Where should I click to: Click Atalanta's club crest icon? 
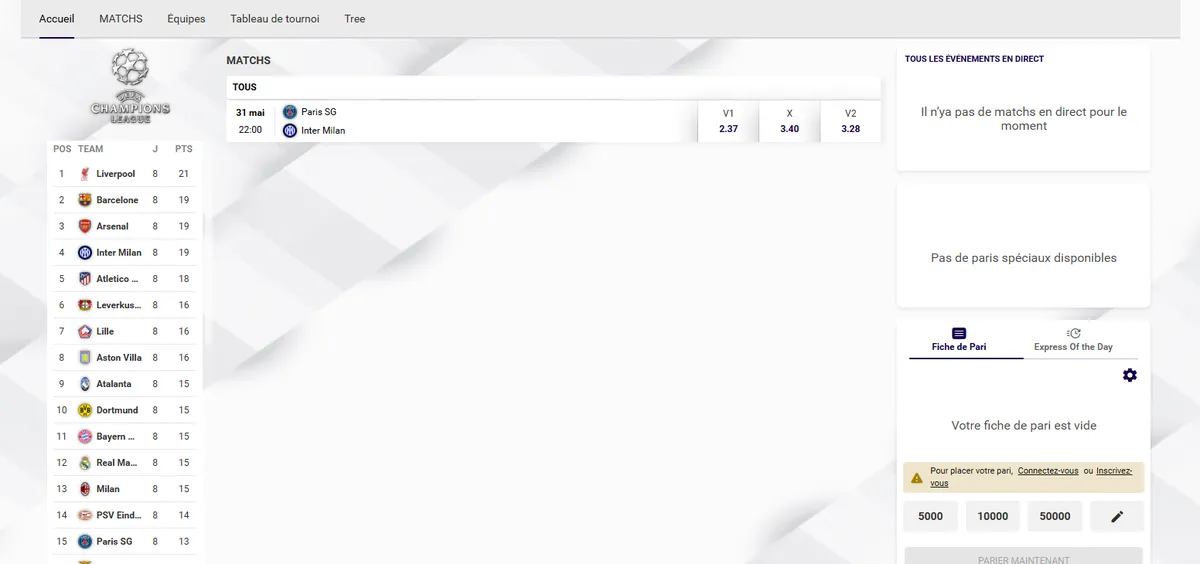click(x=85, y=384)
